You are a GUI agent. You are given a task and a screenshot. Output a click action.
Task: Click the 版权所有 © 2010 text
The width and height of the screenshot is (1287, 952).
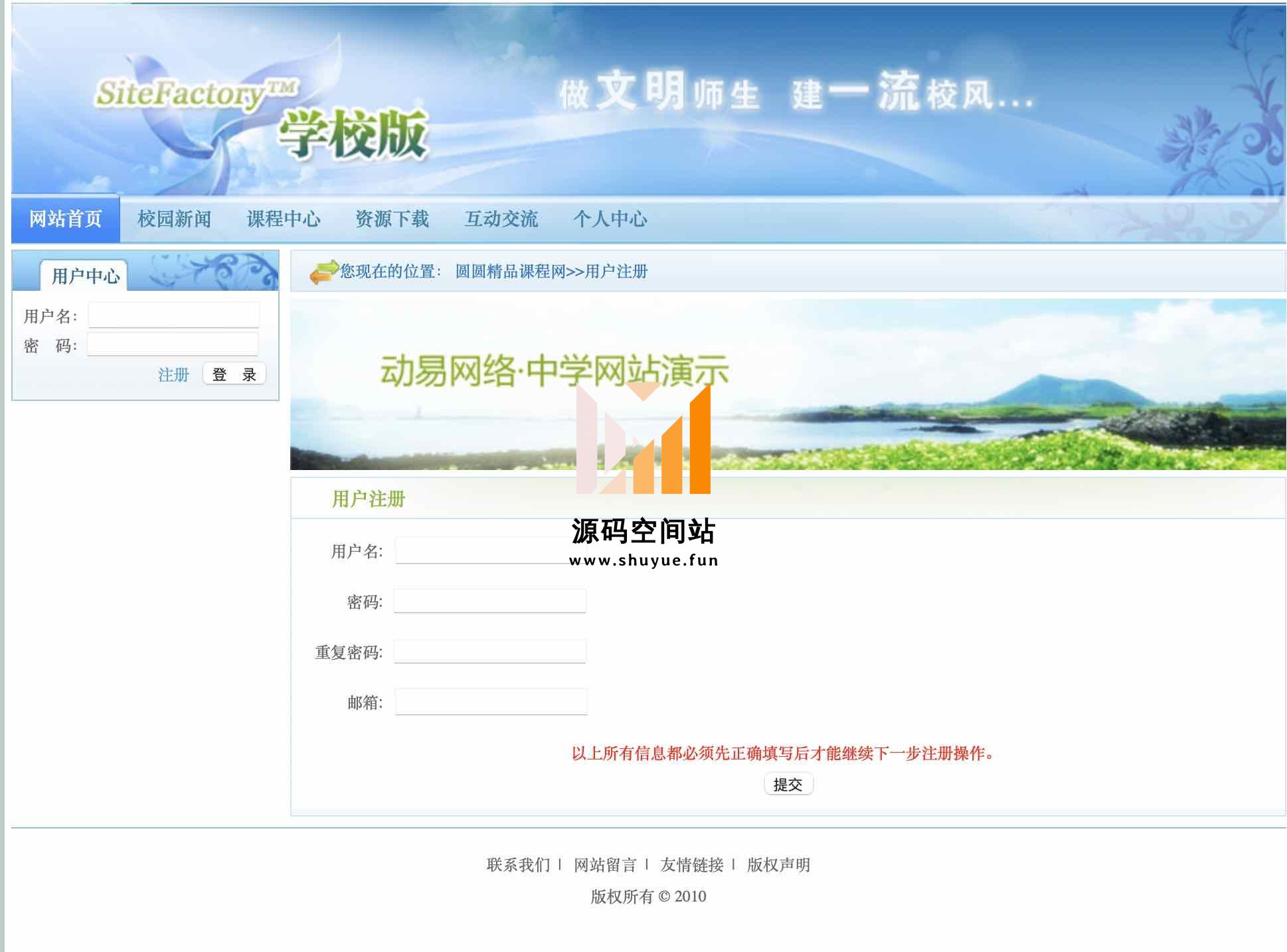click(x=649, y=897)
